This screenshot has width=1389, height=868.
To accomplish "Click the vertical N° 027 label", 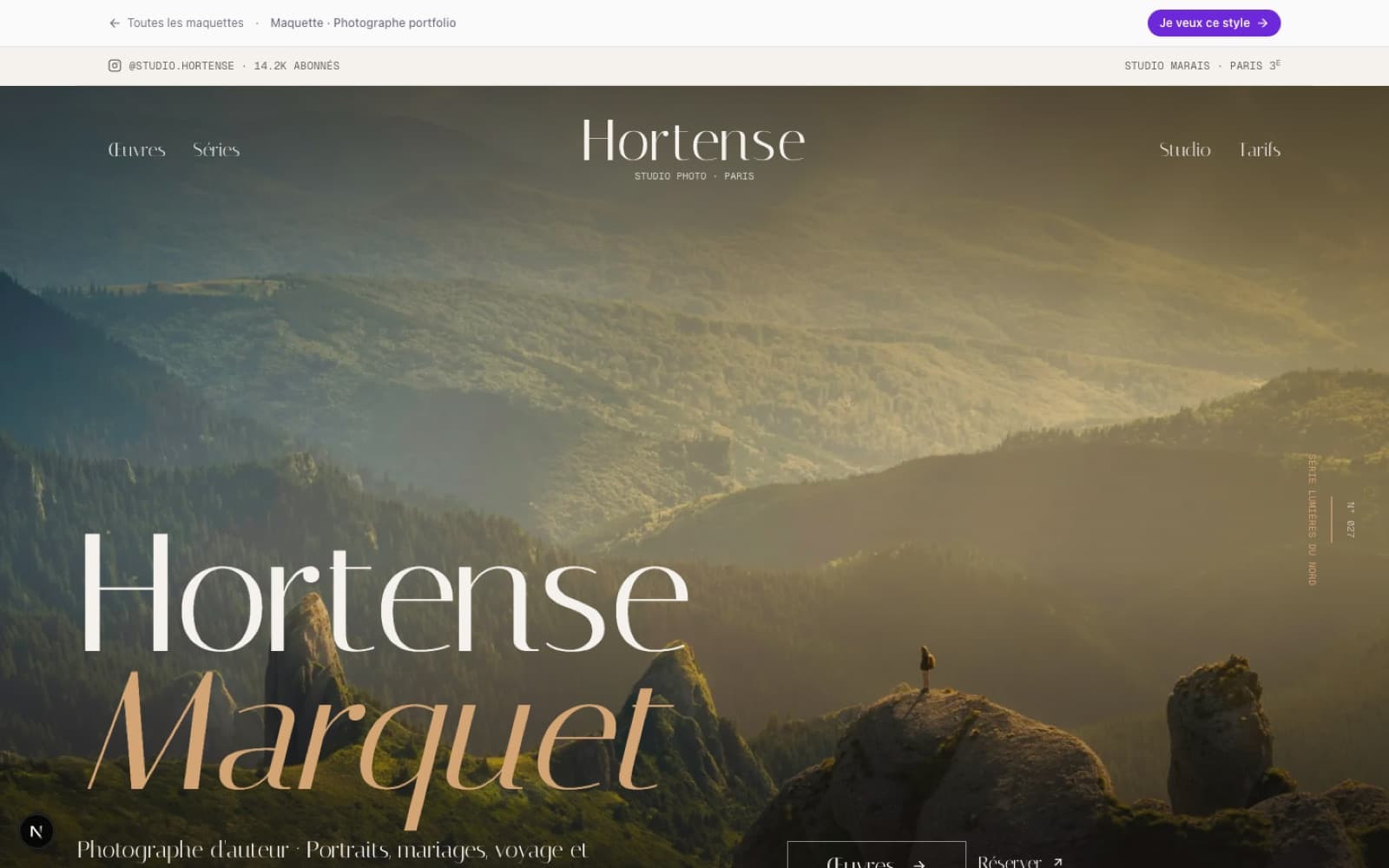I will click(x=1350, y=519).
